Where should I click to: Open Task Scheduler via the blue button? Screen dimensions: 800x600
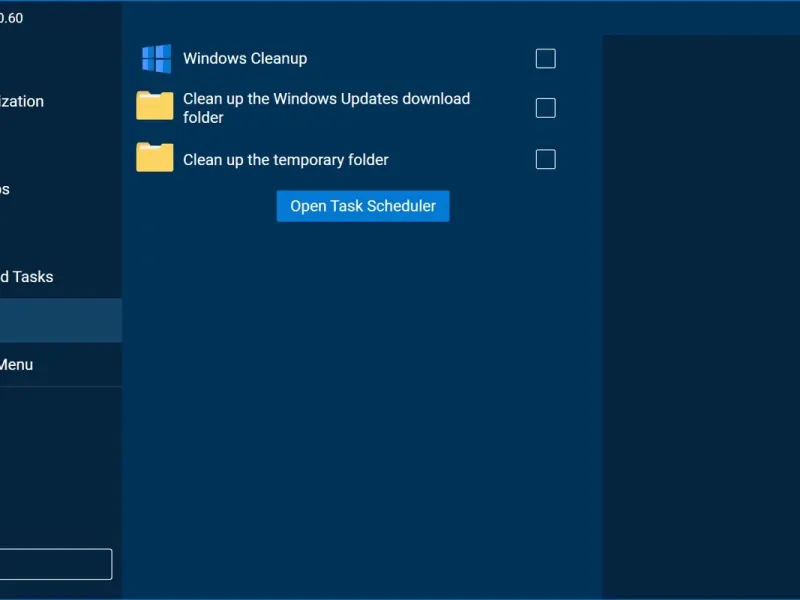click(x=363, y=206)
